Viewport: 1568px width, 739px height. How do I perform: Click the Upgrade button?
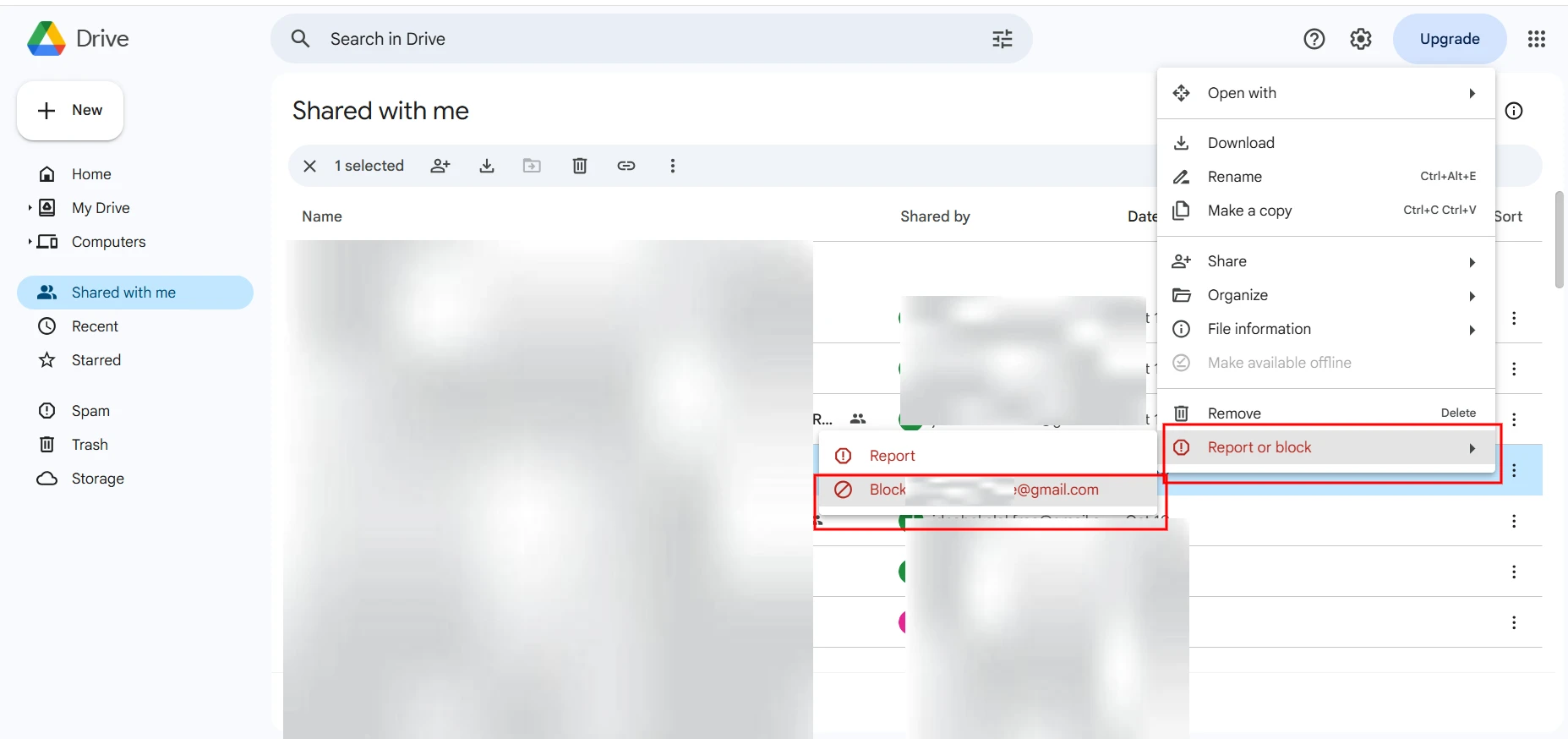1449,39
